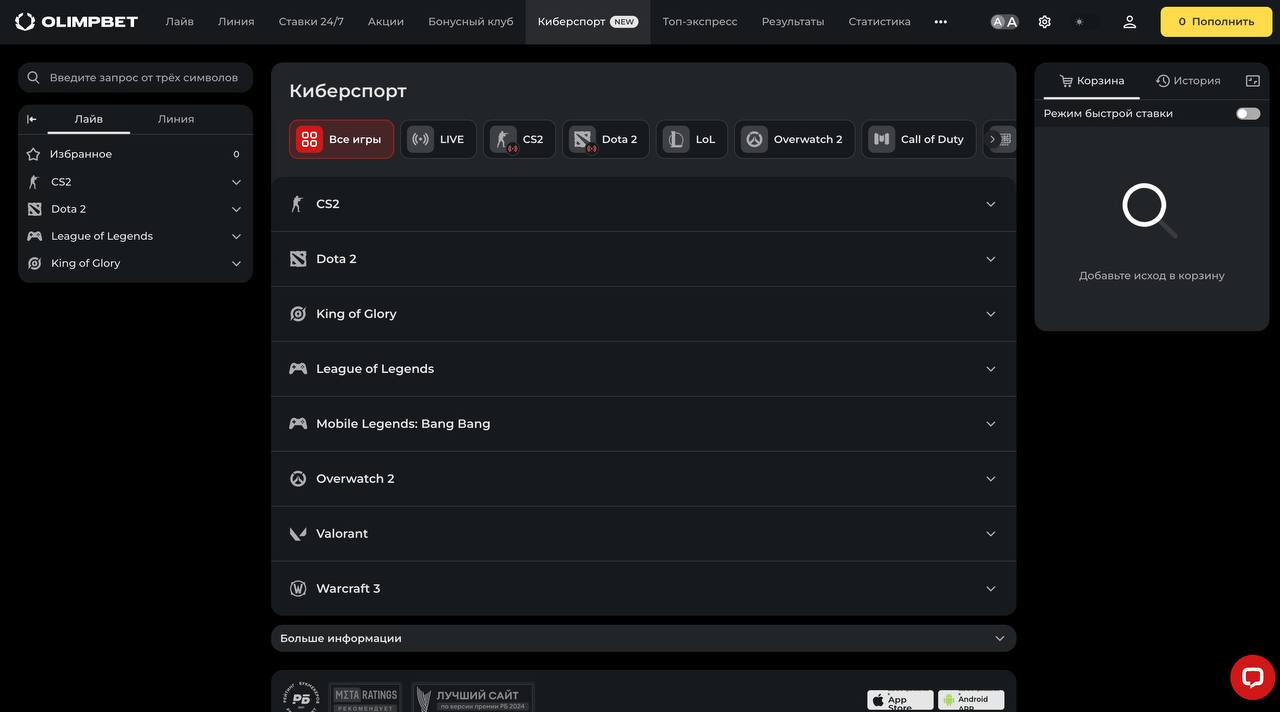Toggle the light/dark theme switch
1280x712 pixels.
(x=1087, y=21)
